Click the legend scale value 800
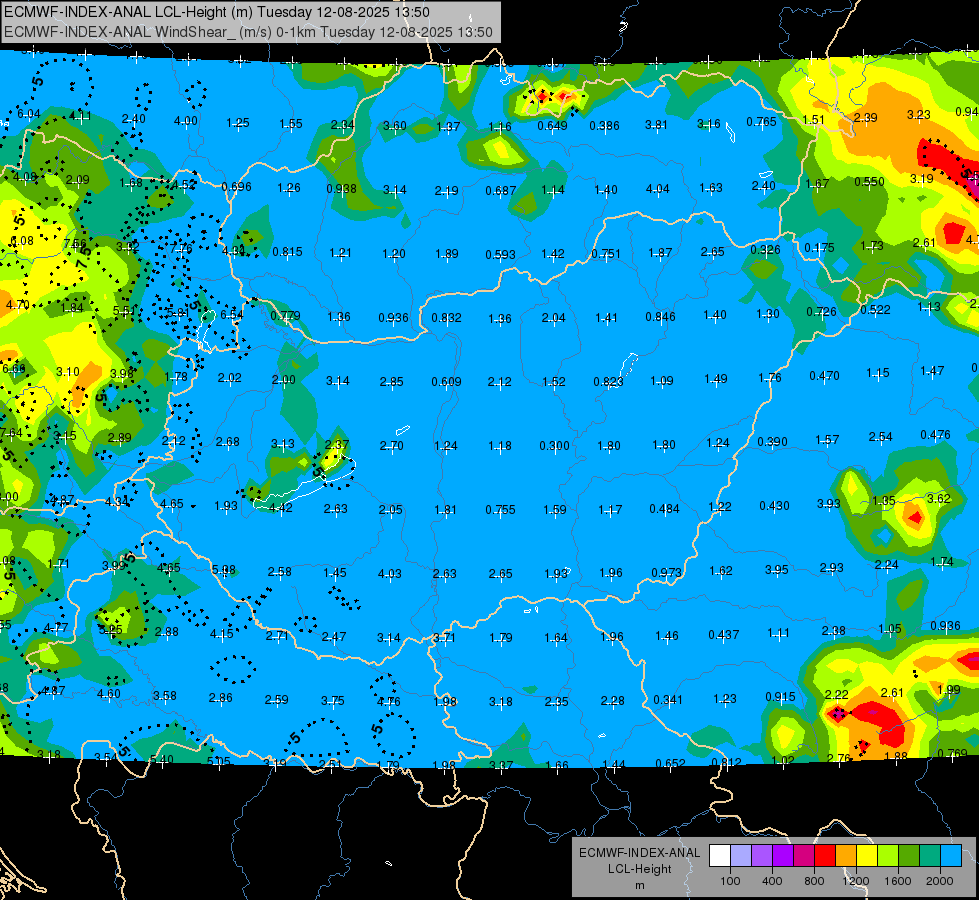This screenshot has height=900, width=979. pos(814,881)
